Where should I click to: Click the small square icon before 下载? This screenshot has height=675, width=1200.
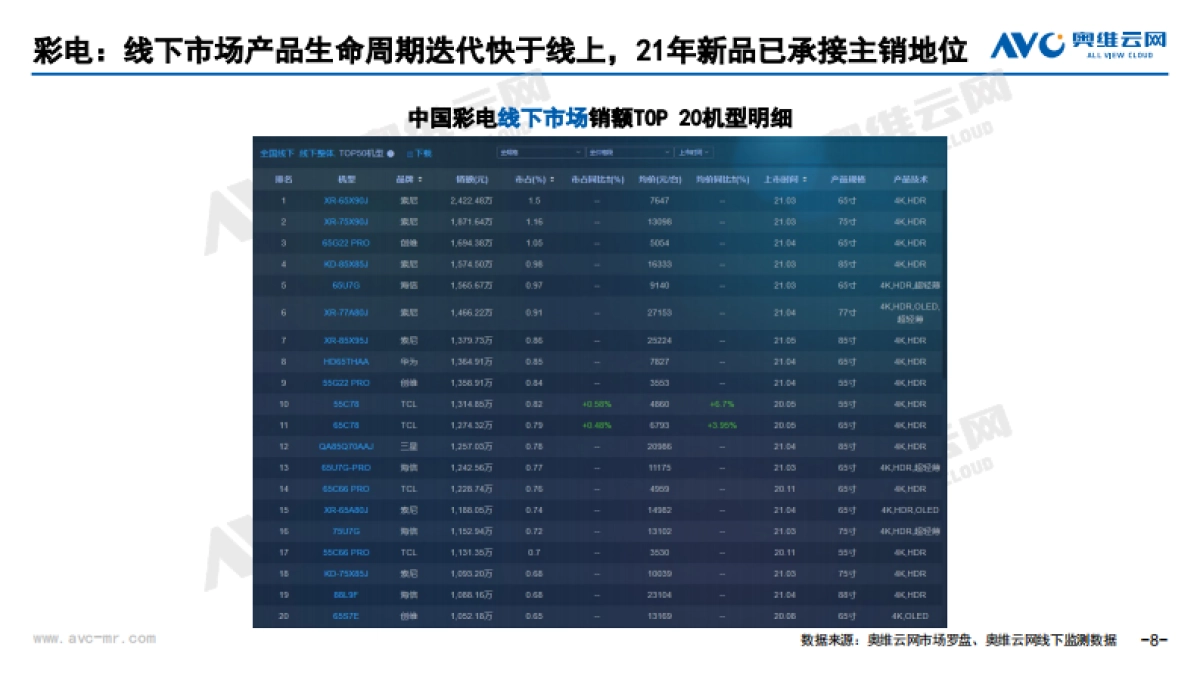click(x=408, y=152)
